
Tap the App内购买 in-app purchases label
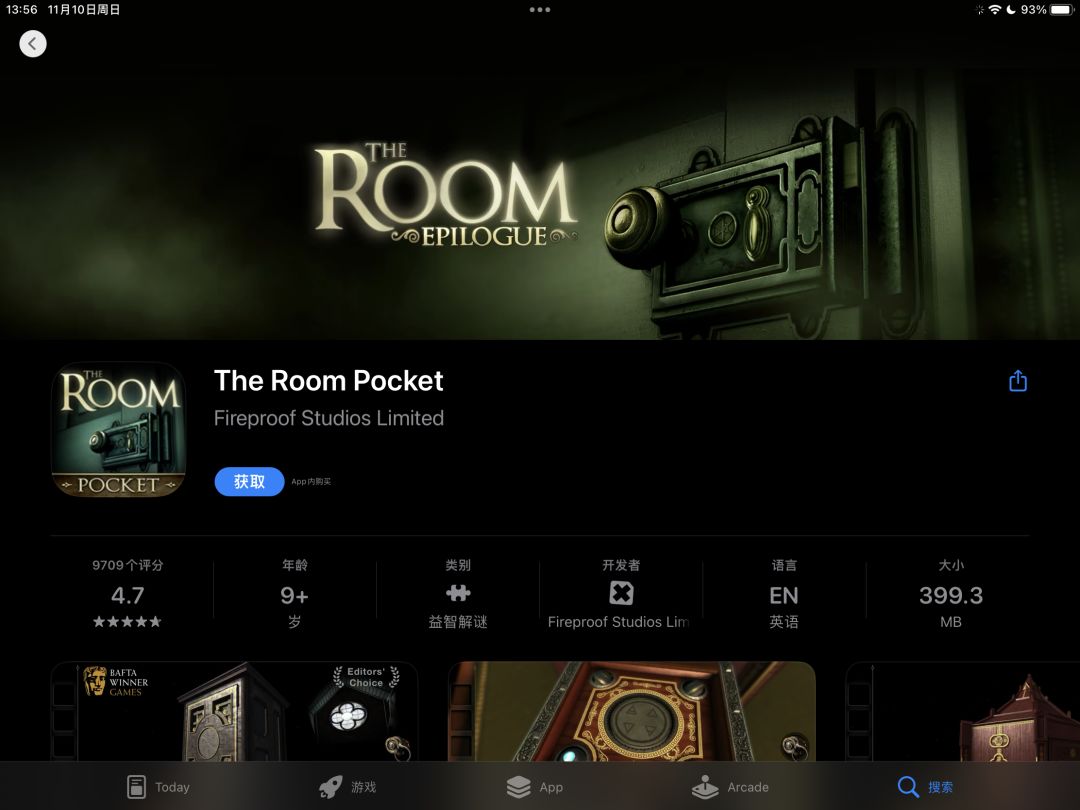[311, 481]
